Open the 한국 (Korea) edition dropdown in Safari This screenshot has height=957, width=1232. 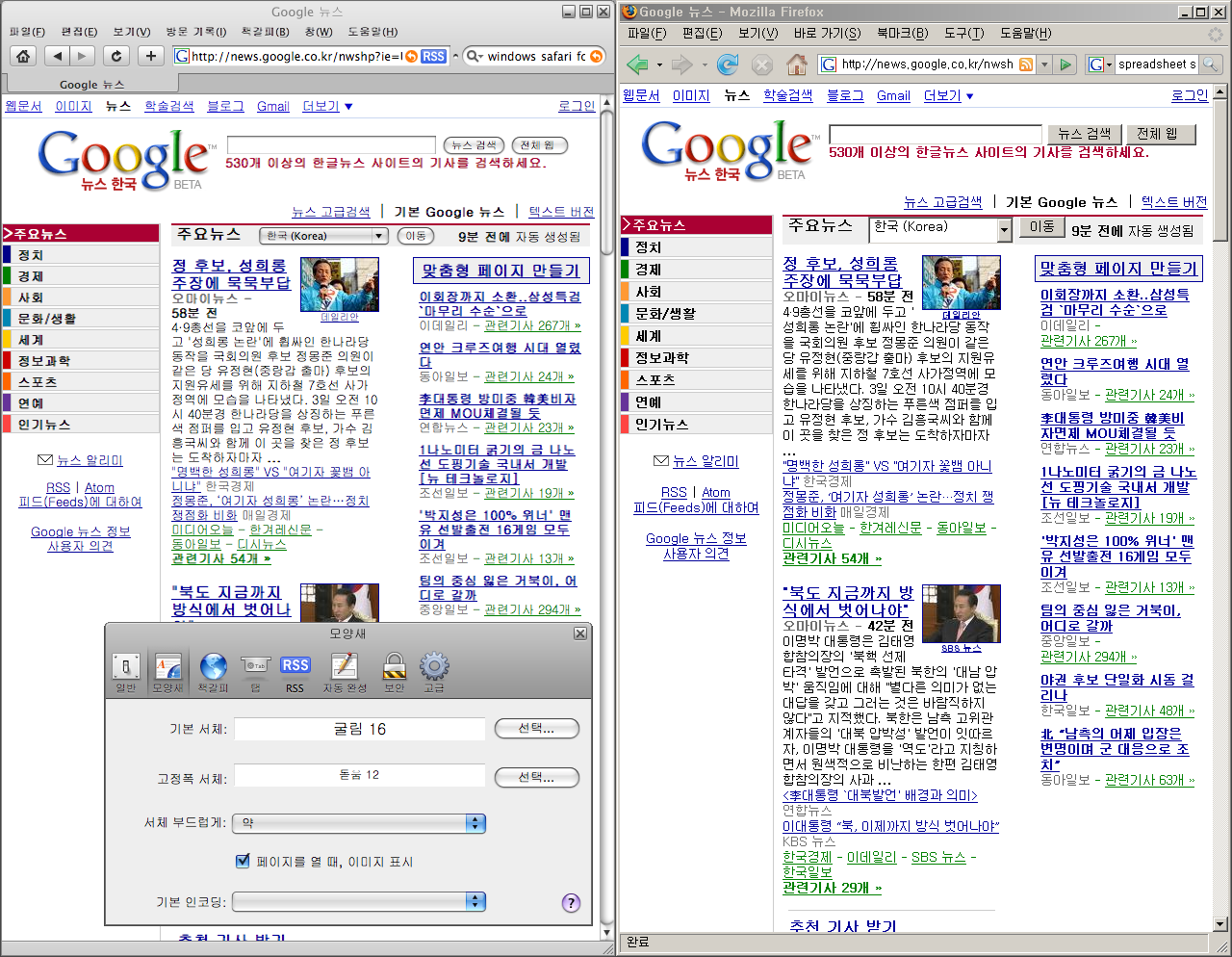tap(323, 236)
